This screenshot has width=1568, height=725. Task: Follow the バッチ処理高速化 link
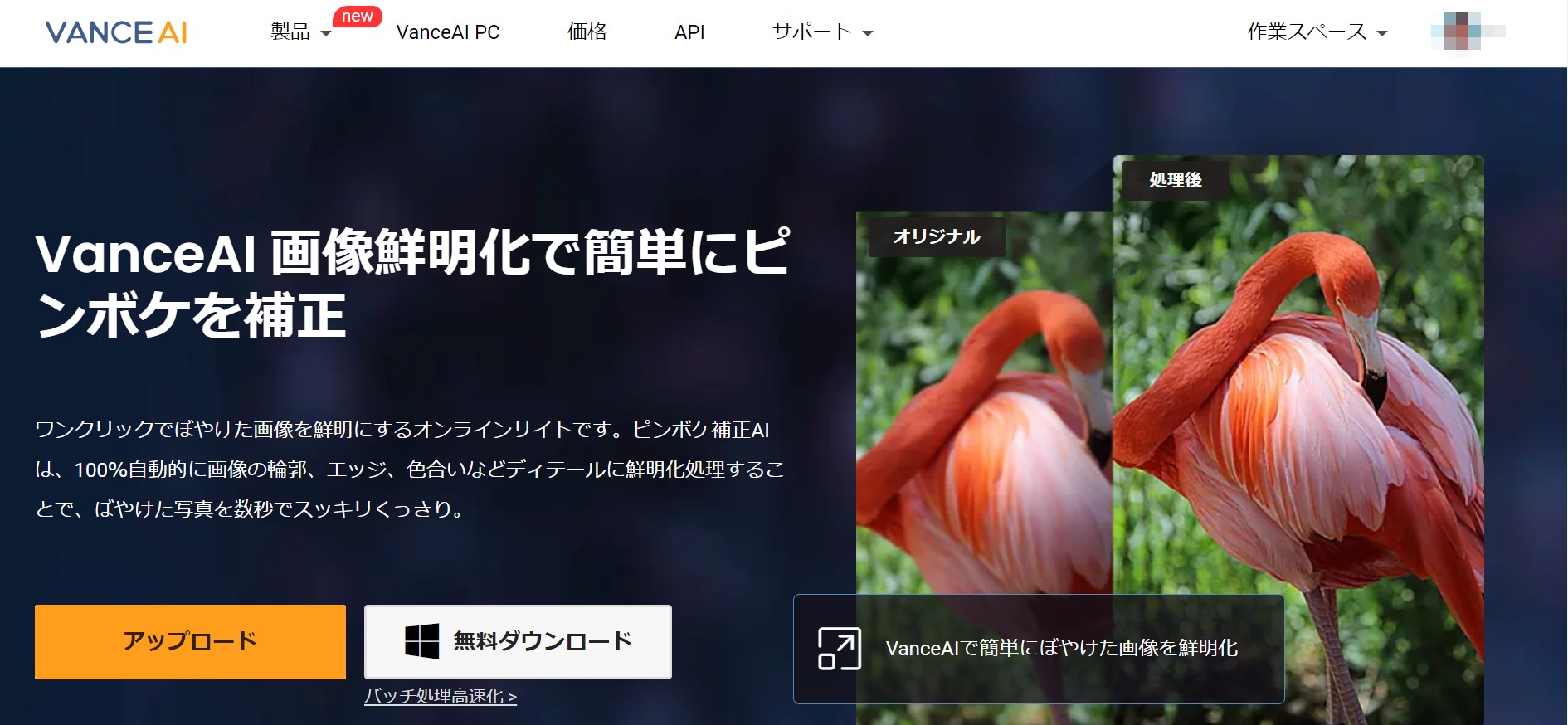pyautogui.click(x=441, y=697)
